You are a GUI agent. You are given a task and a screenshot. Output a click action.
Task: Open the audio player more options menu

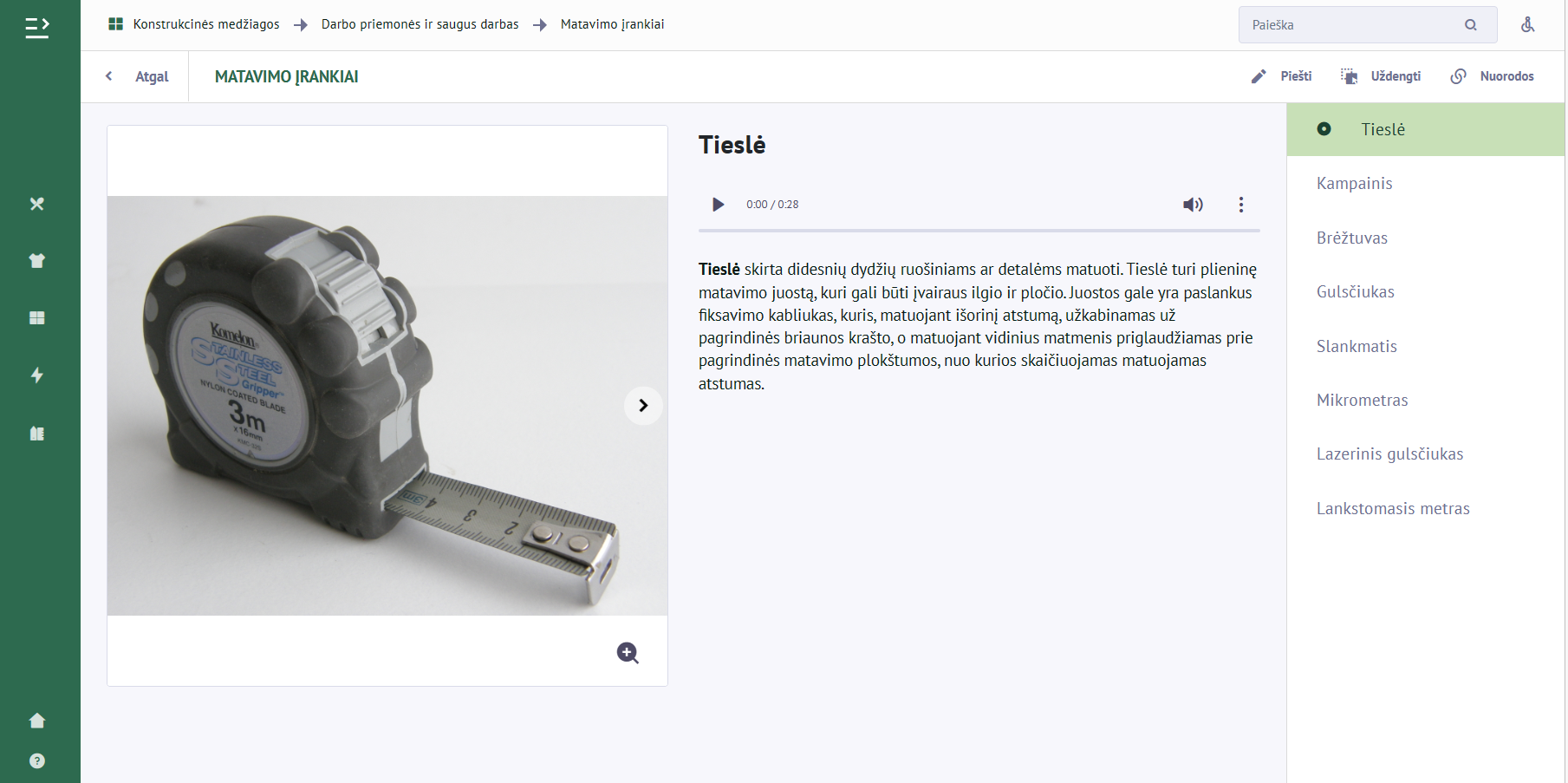pos(1241,205)
